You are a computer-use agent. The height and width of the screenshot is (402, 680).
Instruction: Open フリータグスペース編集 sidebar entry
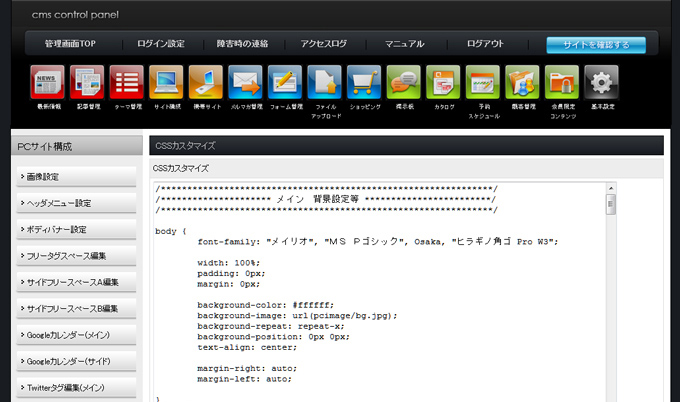click(76, 256)
